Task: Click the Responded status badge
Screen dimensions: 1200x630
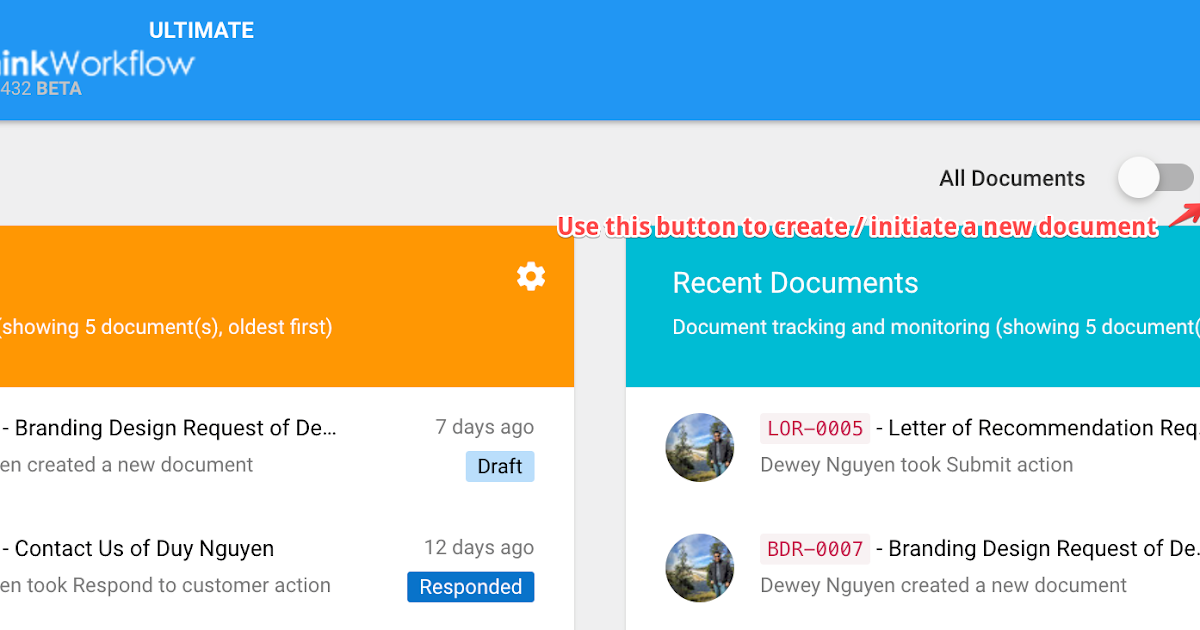Action: click(x=470, y=586)
